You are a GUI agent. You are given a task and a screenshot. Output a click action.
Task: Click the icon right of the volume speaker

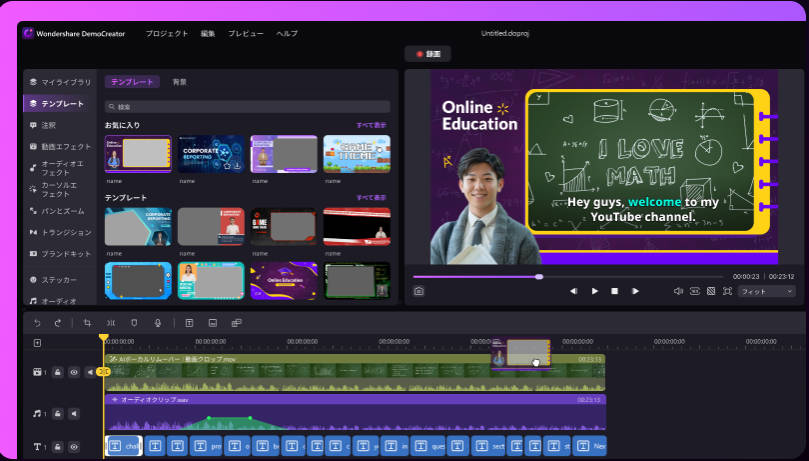(694, 291)
